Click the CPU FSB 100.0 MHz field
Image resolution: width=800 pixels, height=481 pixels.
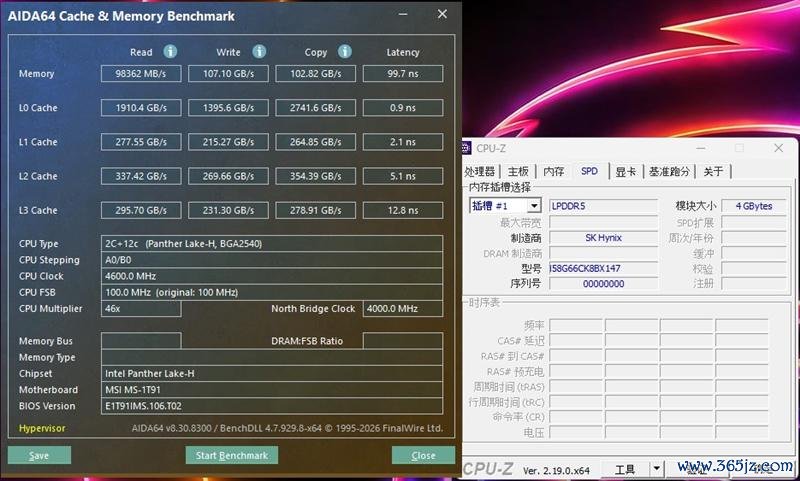pos(272,292)
